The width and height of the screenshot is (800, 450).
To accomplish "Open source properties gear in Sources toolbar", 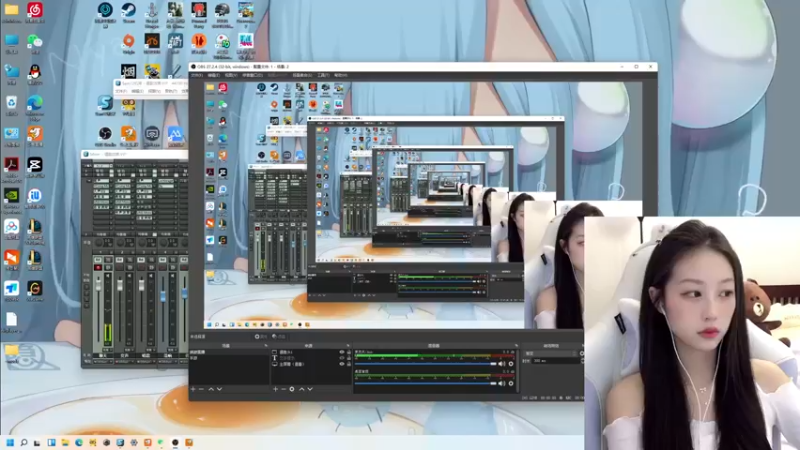I will click(x=292, y=389).
